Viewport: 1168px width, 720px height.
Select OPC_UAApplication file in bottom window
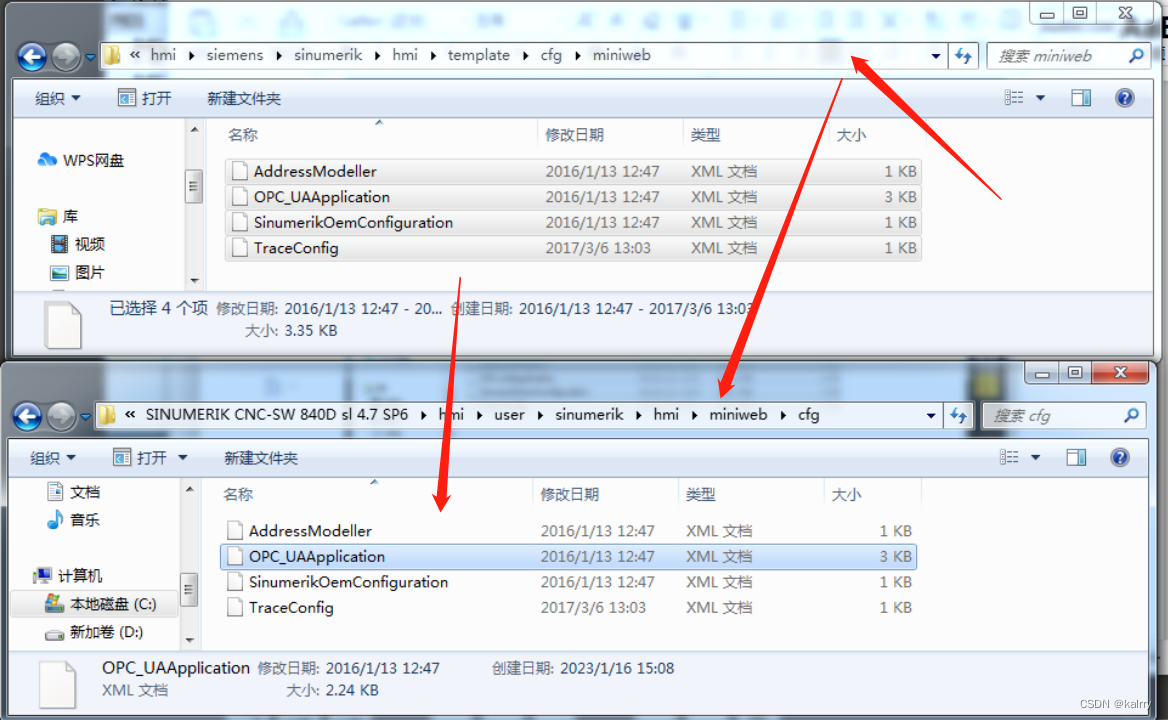(568, 556)
